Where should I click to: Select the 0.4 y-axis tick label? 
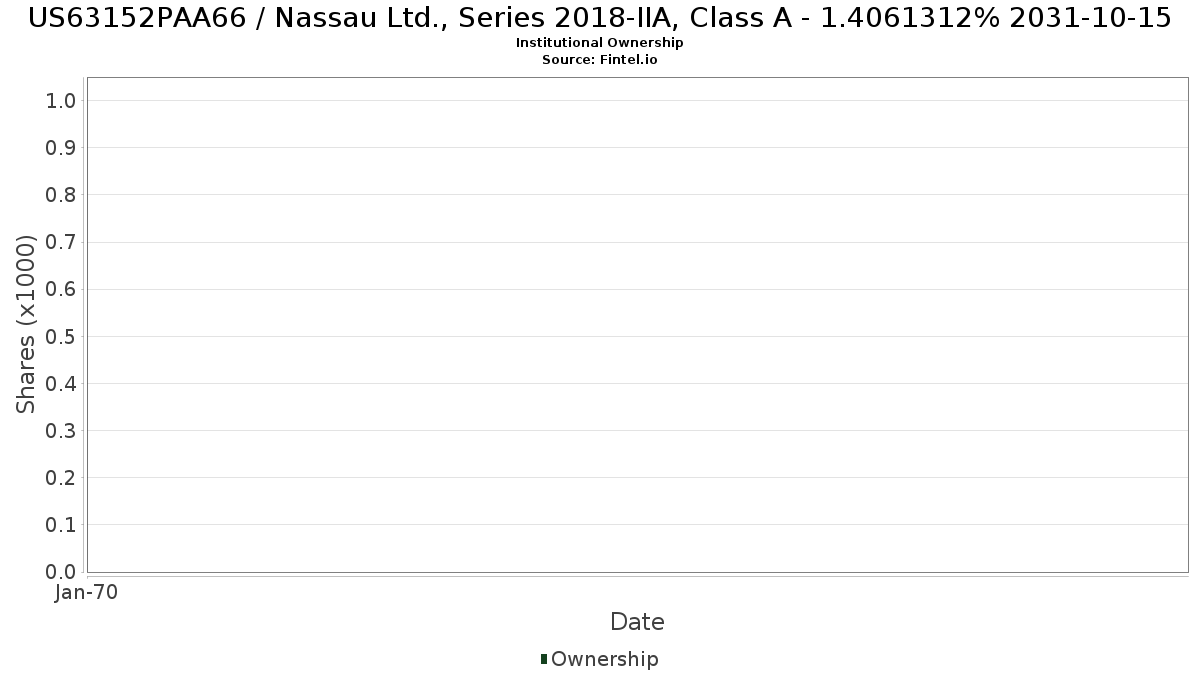61,384
